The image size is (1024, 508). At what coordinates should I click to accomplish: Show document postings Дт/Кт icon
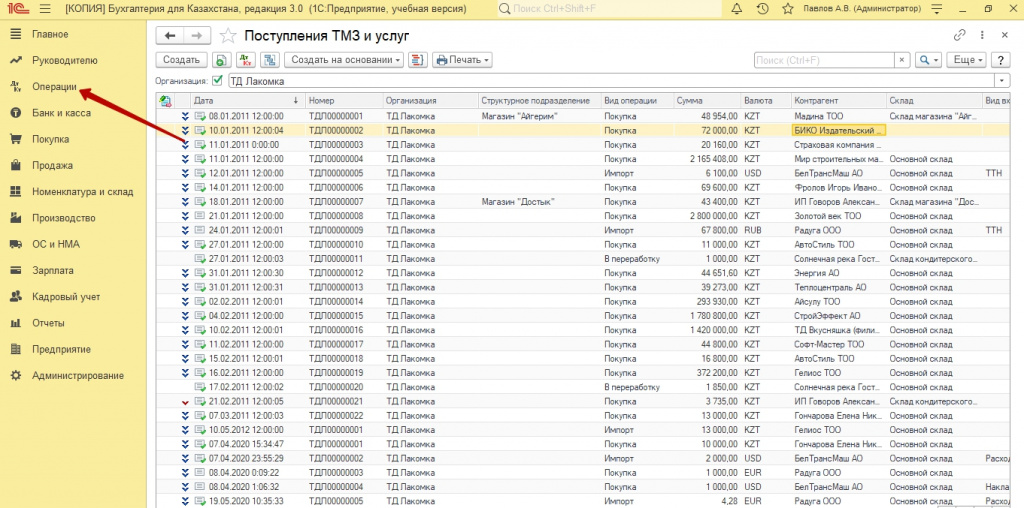pyautogui.click(x=246, y=60)
